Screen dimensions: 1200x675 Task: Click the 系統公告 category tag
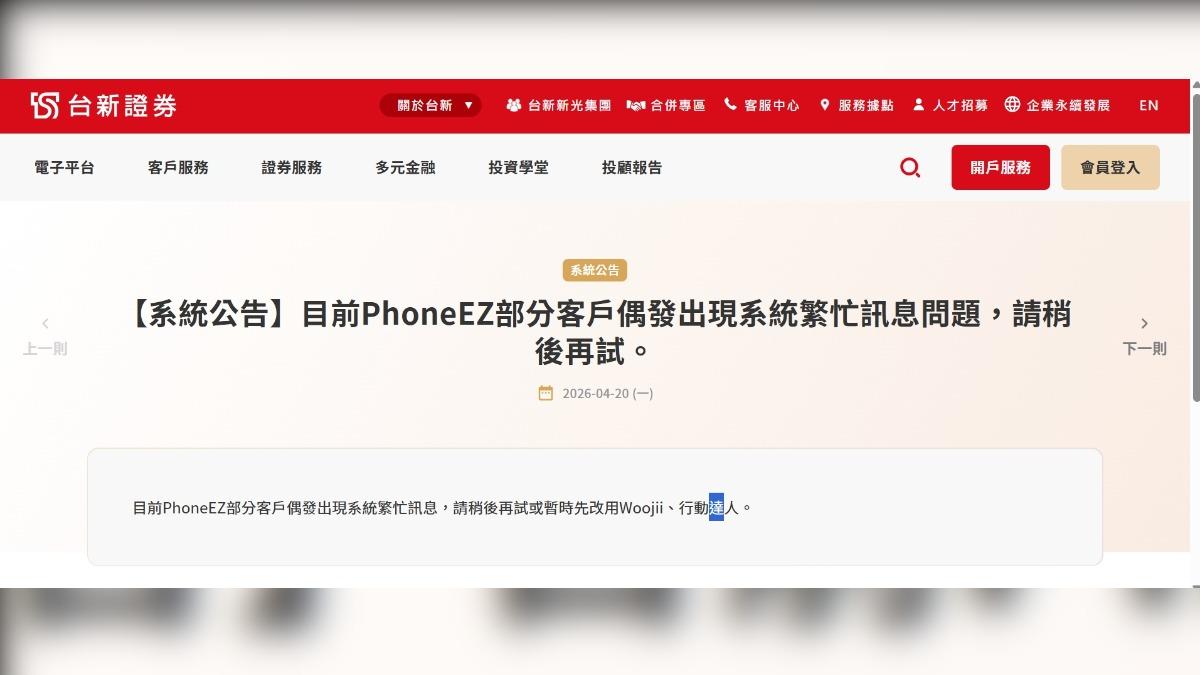(x=595, y=270)
